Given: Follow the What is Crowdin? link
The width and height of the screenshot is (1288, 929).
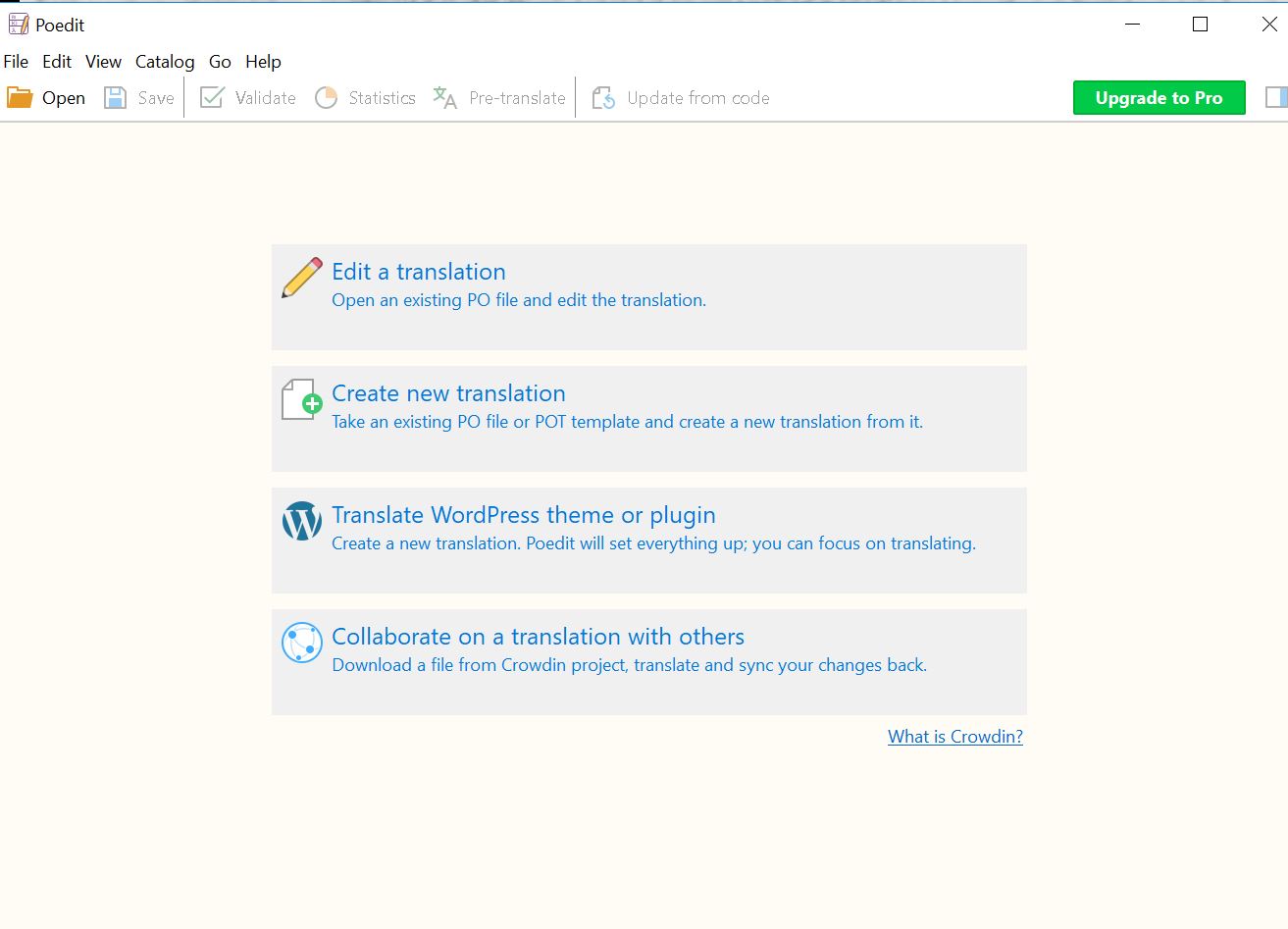Looking at the screenshot, I should pyautogui.click(x=955, y=737).
